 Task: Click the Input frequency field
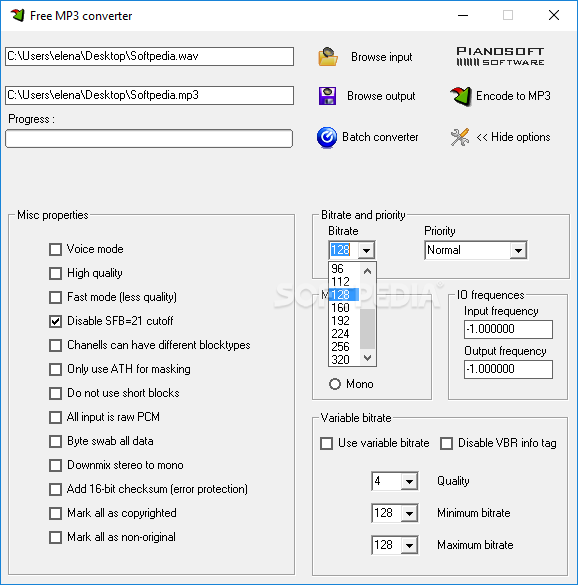508,329
